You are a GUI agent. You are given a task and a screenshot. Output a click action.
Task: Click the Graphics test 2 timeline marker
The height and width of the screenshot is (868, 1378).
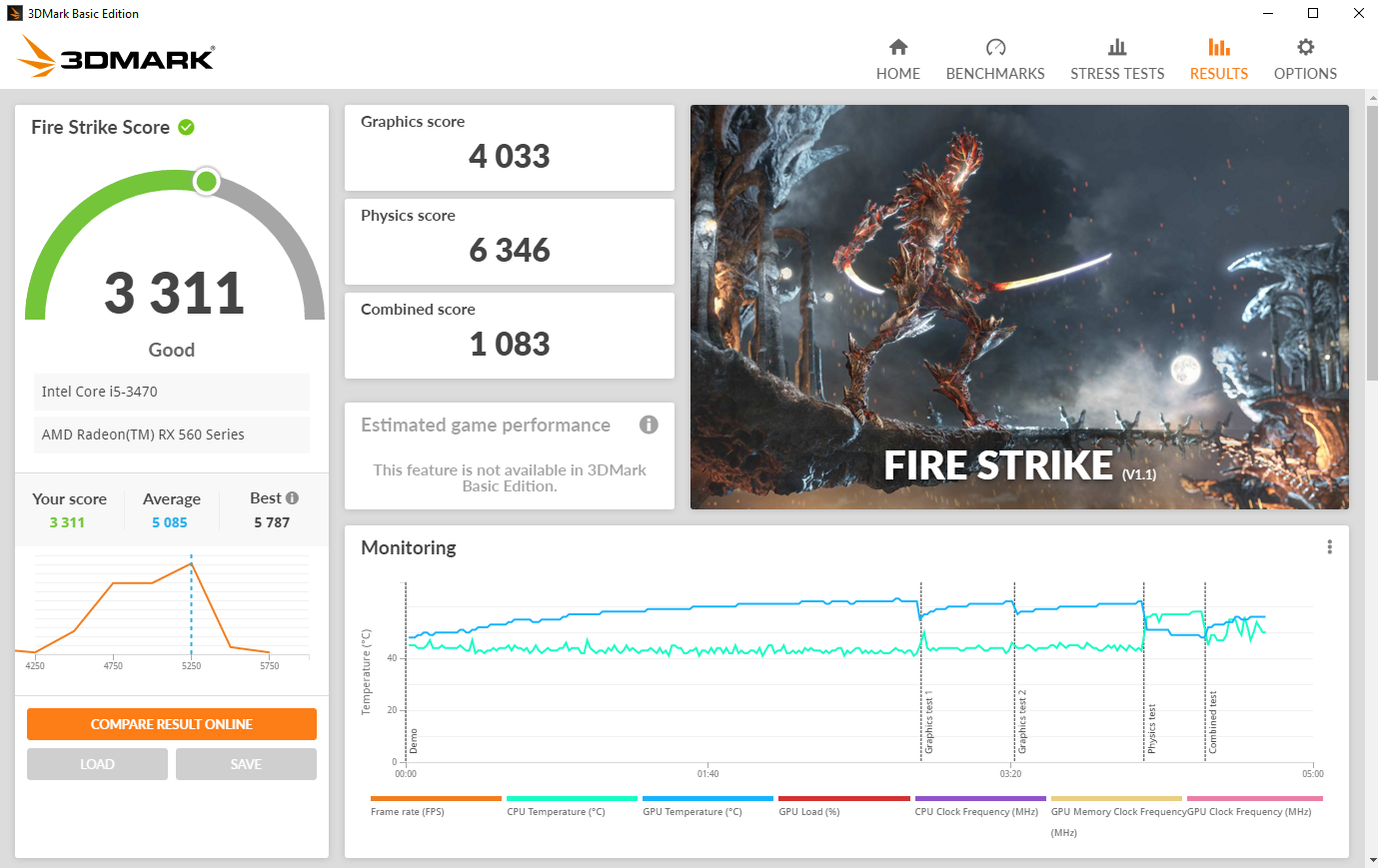click(x=1022, y=721)
